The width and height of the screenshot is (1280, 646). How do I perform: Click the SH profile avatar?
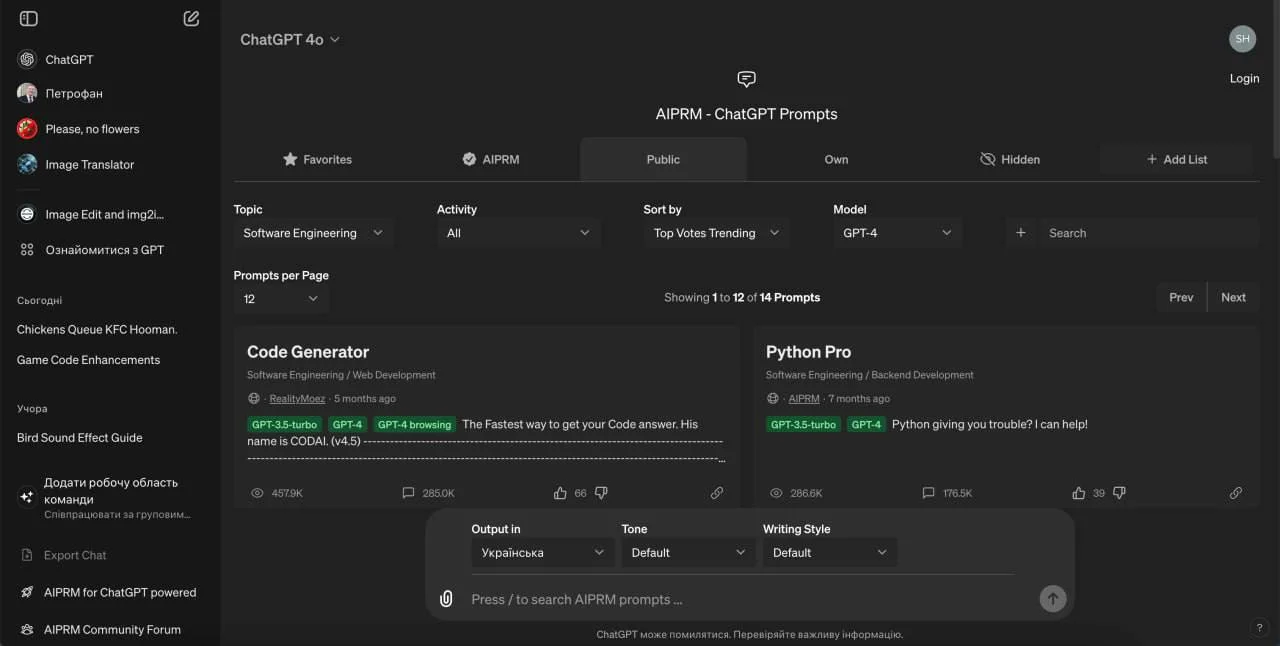[x=1242, y=39]
